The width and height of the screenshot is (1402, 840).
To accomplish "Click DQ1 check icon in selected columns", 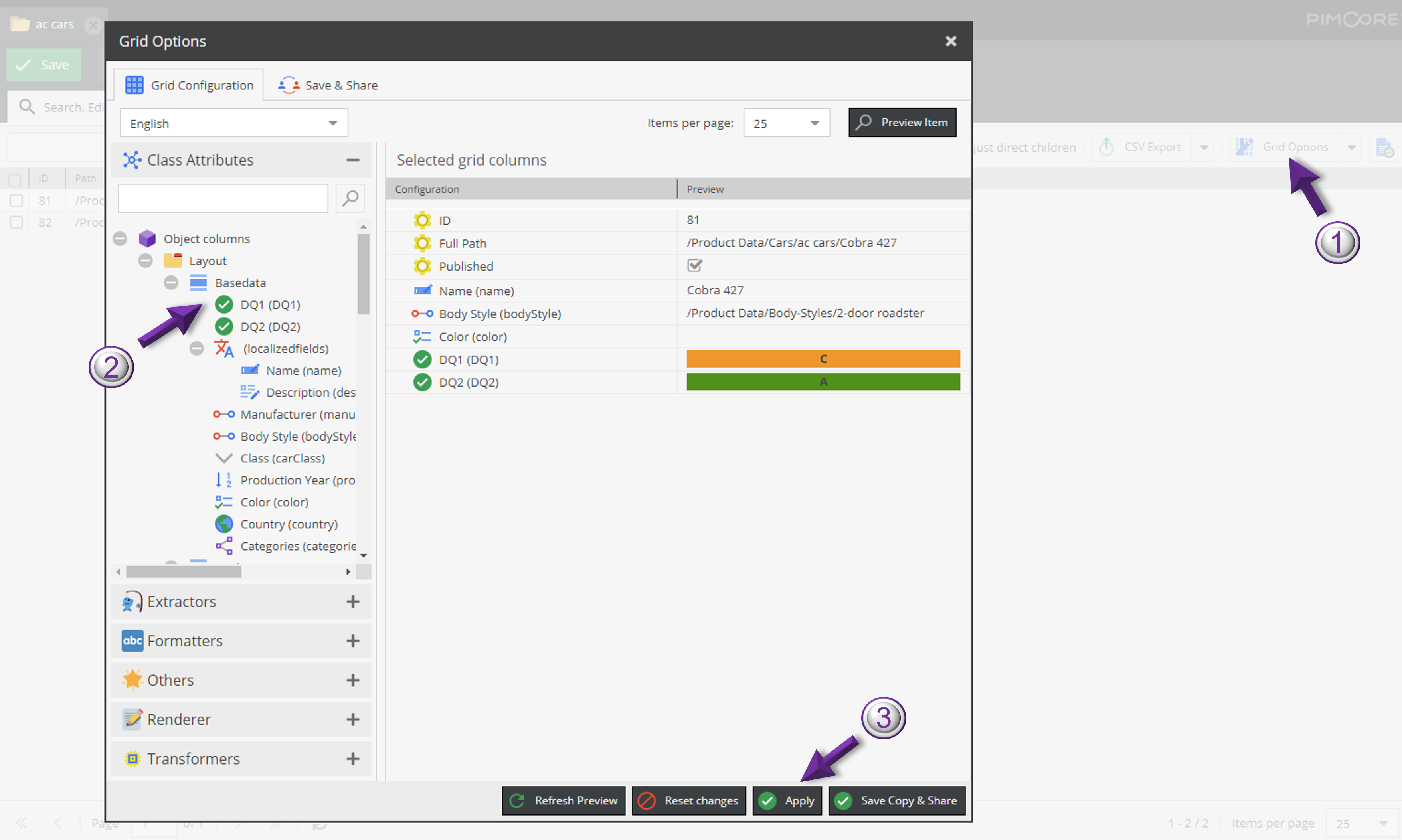I will (422, 360).
